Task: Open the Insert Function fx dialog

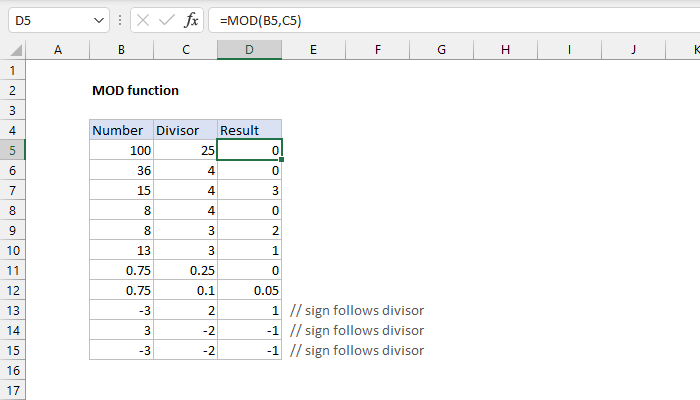Action: coord(191,20)
